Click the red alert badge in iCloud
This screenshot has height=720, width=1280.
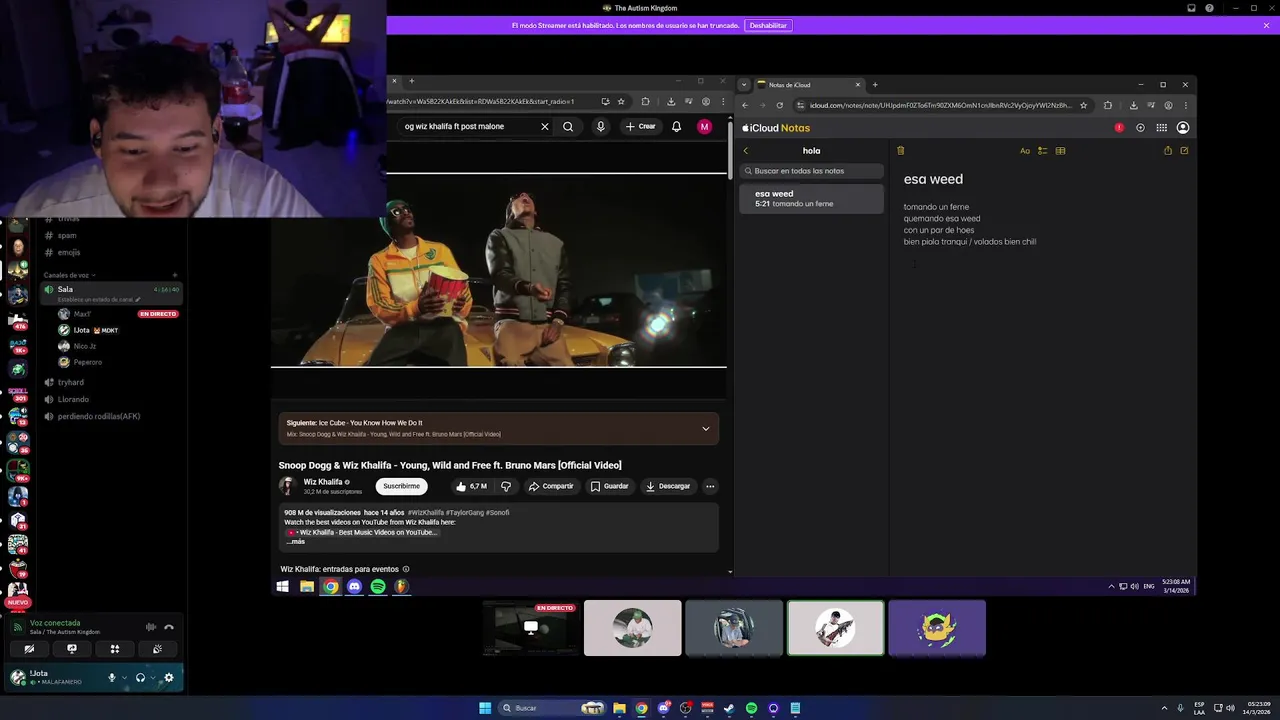1119,128
